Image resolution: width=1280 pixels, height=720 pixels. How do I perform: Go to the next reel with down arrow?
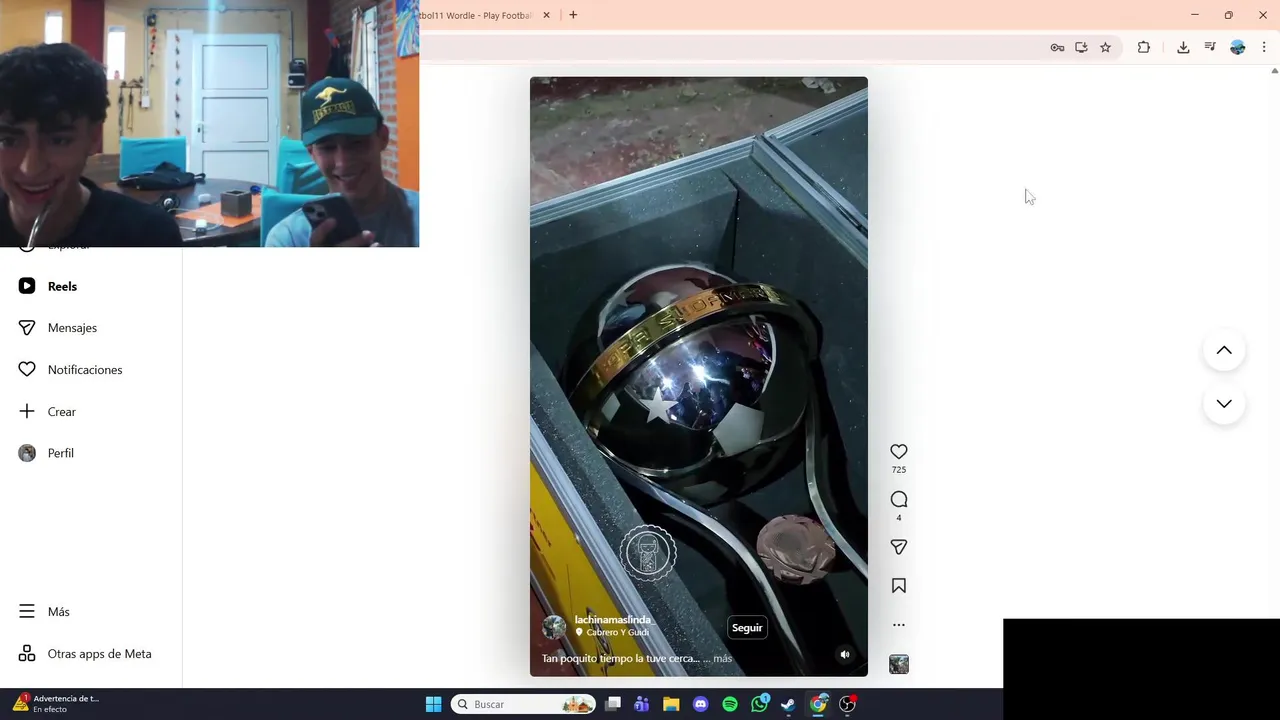point(1224,404)
